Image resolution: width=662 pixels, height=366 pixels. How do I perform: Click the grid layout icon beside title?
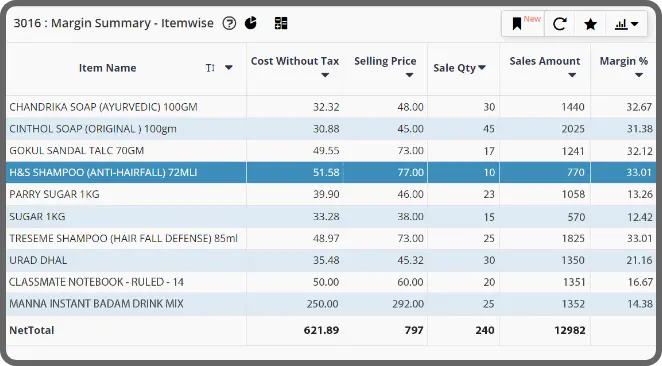[x=281, y=23]
